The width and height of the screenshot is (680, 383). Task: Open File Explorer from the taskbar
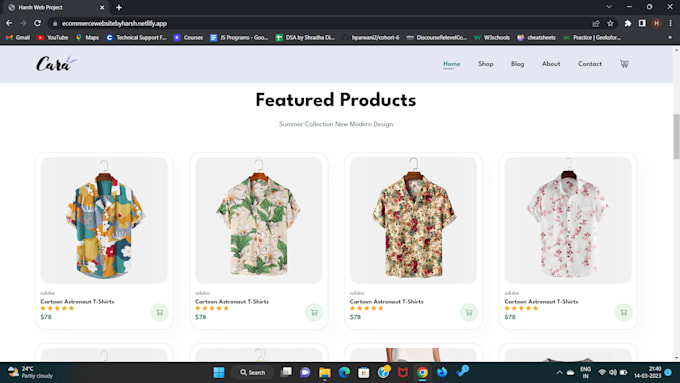325,372
